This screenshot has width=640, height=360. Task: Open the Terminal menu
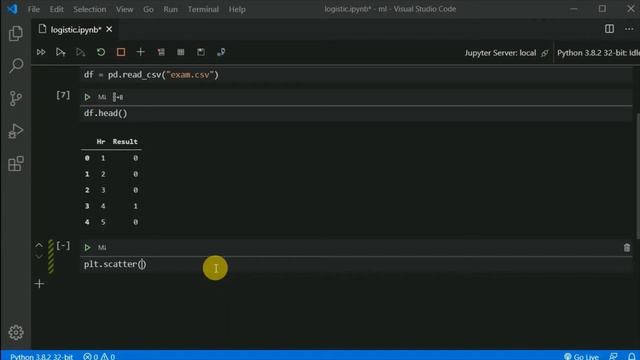click(203, 9)
